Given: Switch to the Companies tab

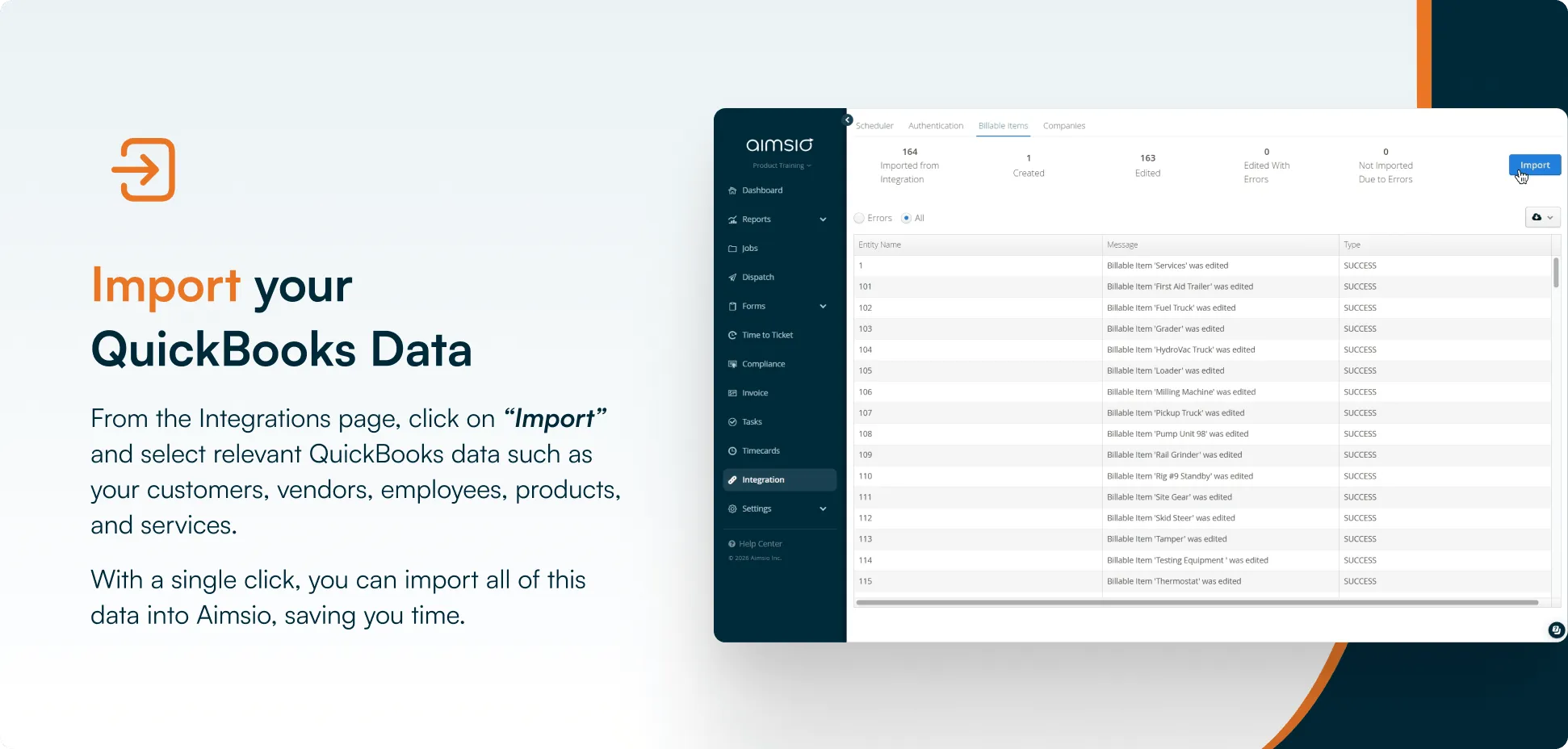Looking at the screenshot, I should [1063, 126].
